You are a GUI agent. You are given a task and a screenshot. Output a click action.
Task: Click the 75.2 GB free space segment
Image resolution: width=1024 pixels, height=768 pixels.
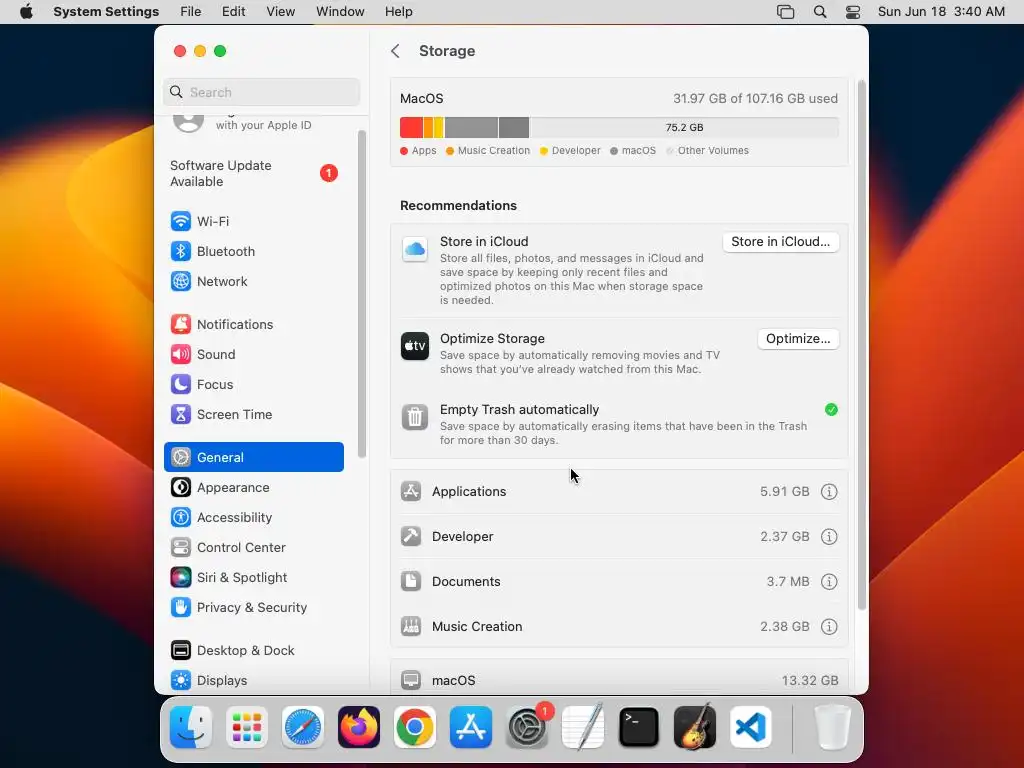684,127
